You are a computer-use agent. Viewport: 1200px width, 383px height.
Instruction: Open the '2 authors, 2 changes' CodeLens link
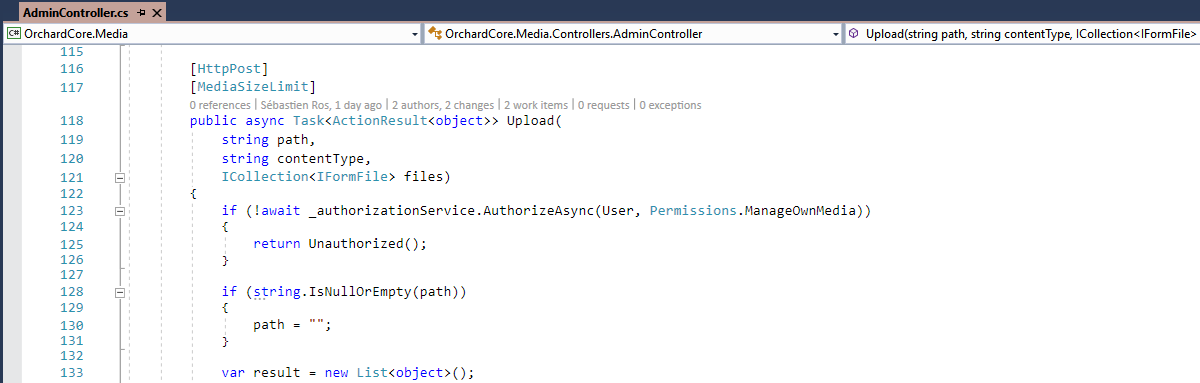coord(443,104)
